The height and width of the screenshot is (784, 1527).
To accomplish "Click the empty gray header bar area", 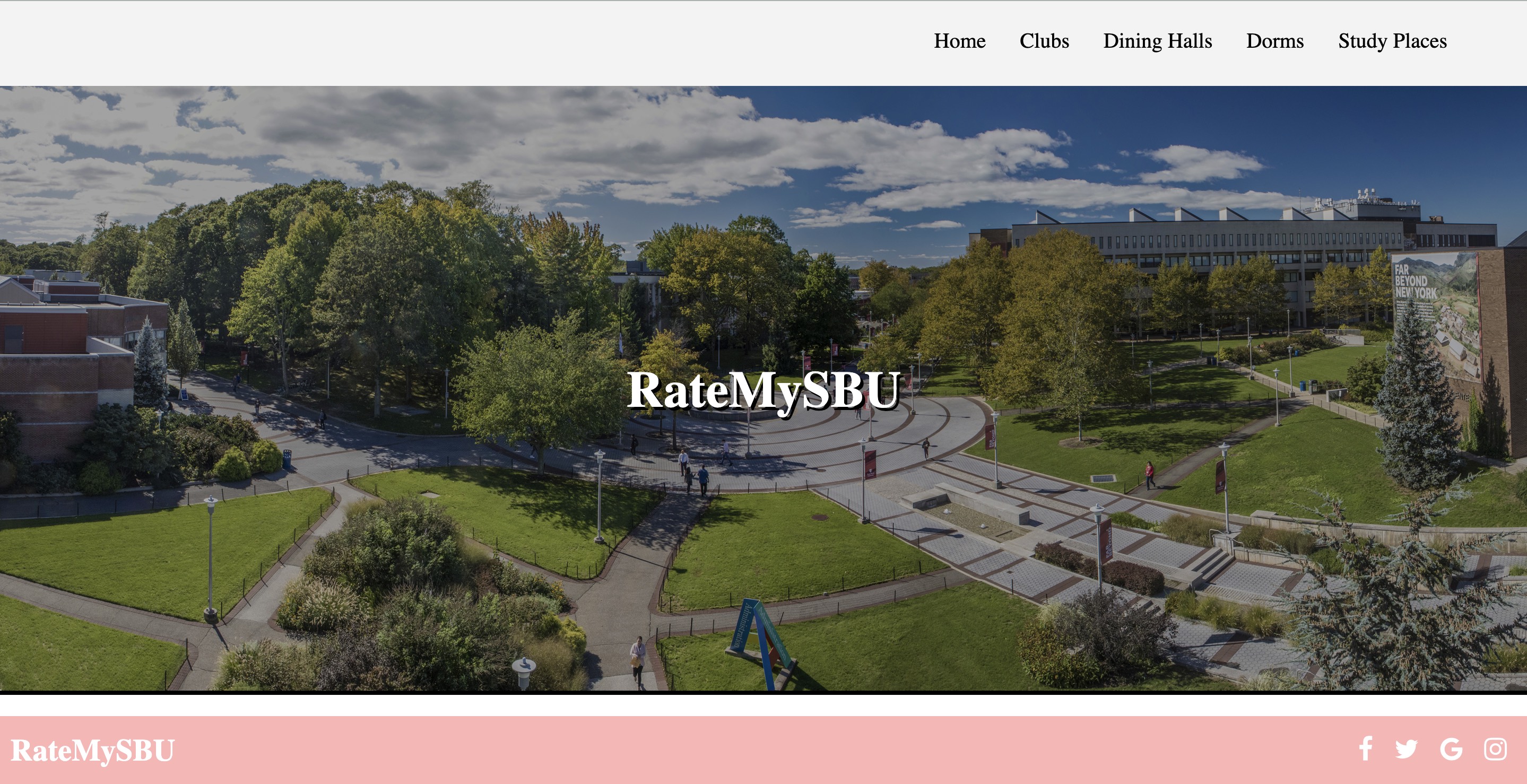I will (x=415, y=42).
